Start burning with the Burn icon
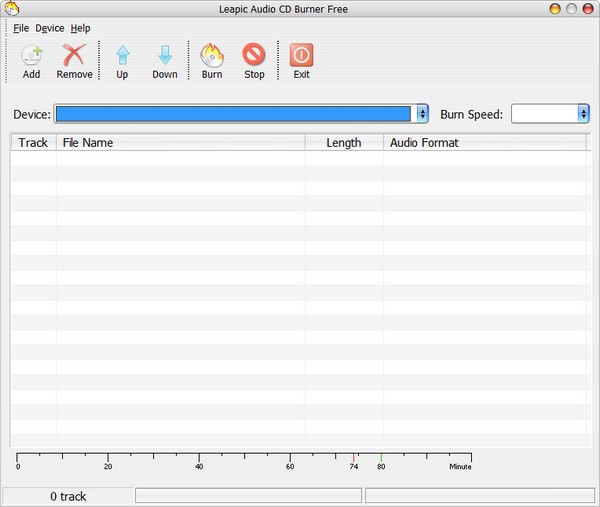 pos(212,55)
